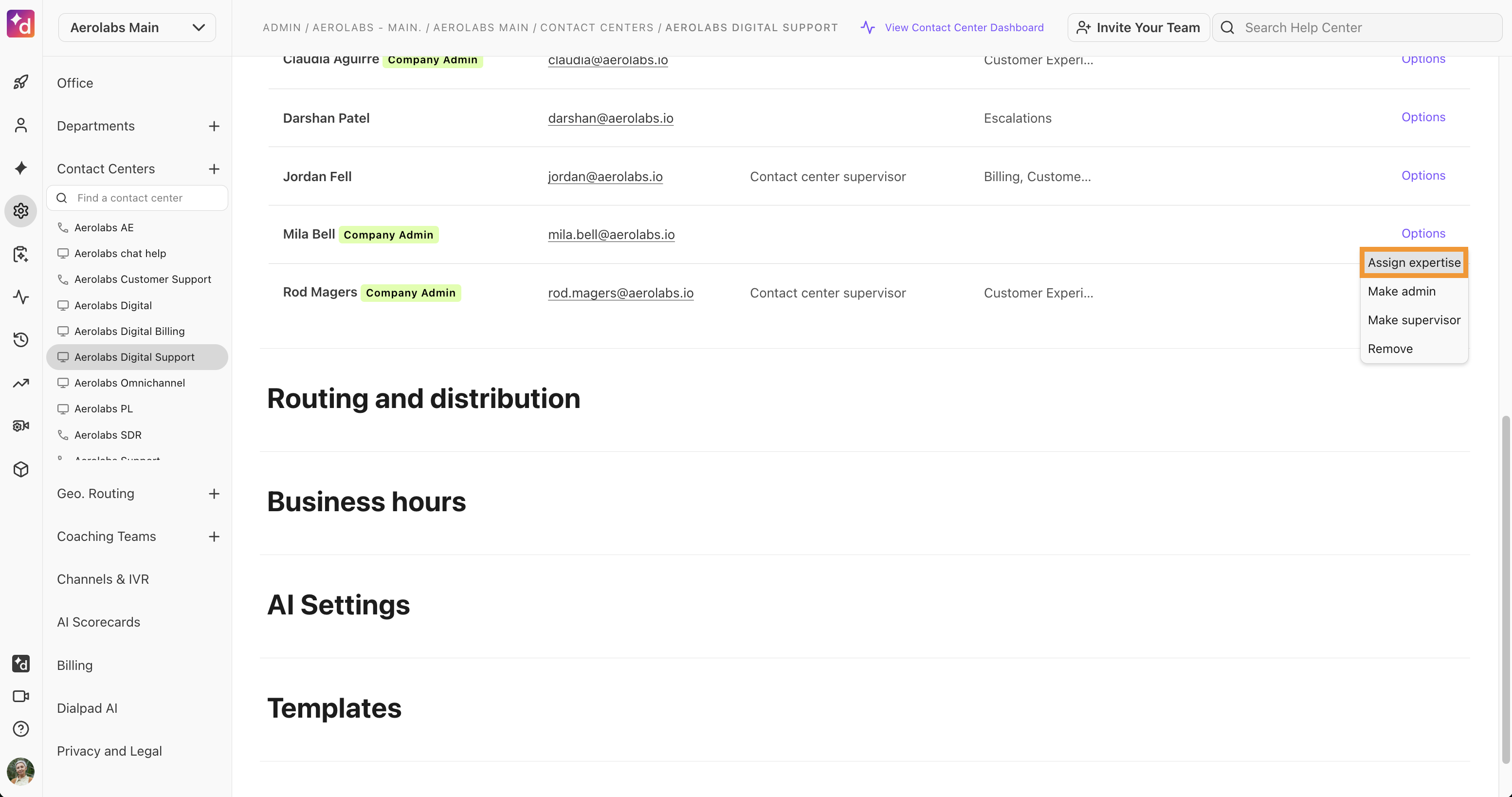Select Remove menu option

pyautogui.click(x=1389, y=349)
